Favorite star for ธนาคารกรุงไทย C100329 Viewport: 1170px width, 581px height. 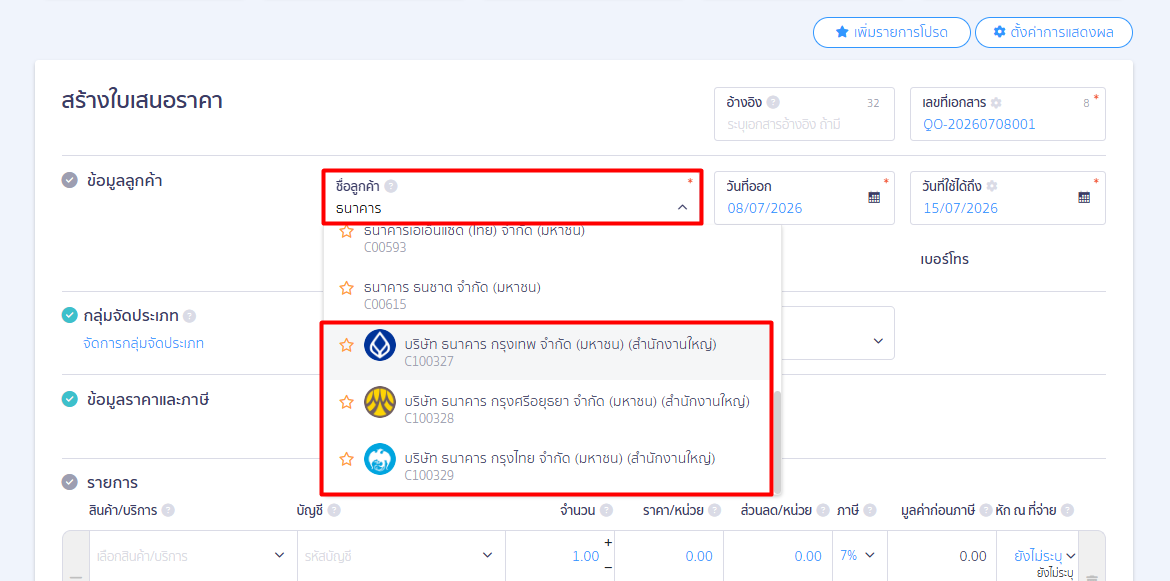(x=346, y=459)
